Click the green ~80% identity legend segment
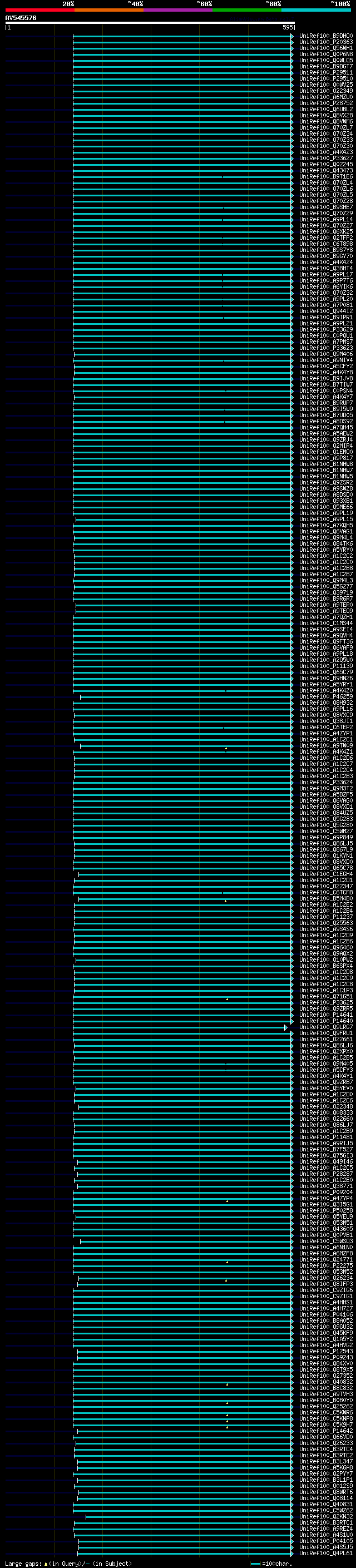 click(247, 10)
